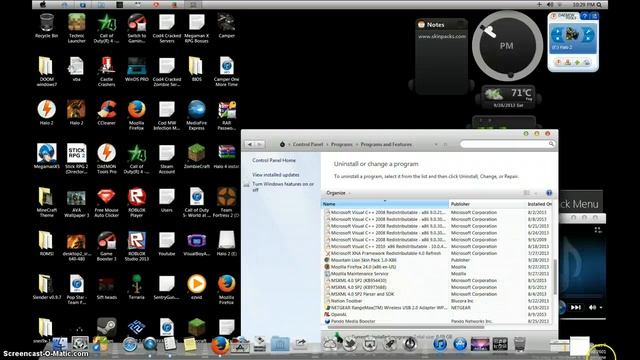This screenshot has width=640, height=360.
Task: Select the WinDS PRO desktop icon
Action: click(x=137, y=69)
